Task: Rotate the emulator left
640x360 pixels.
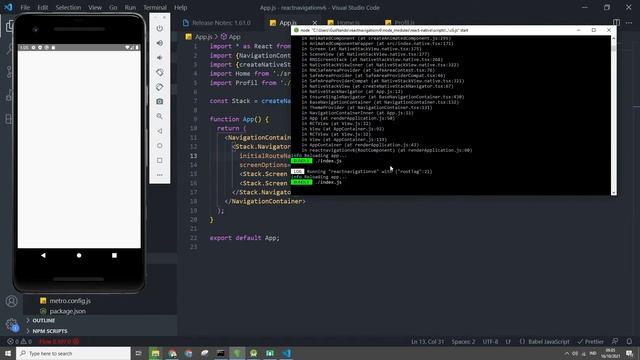Action: click(160, 72)
